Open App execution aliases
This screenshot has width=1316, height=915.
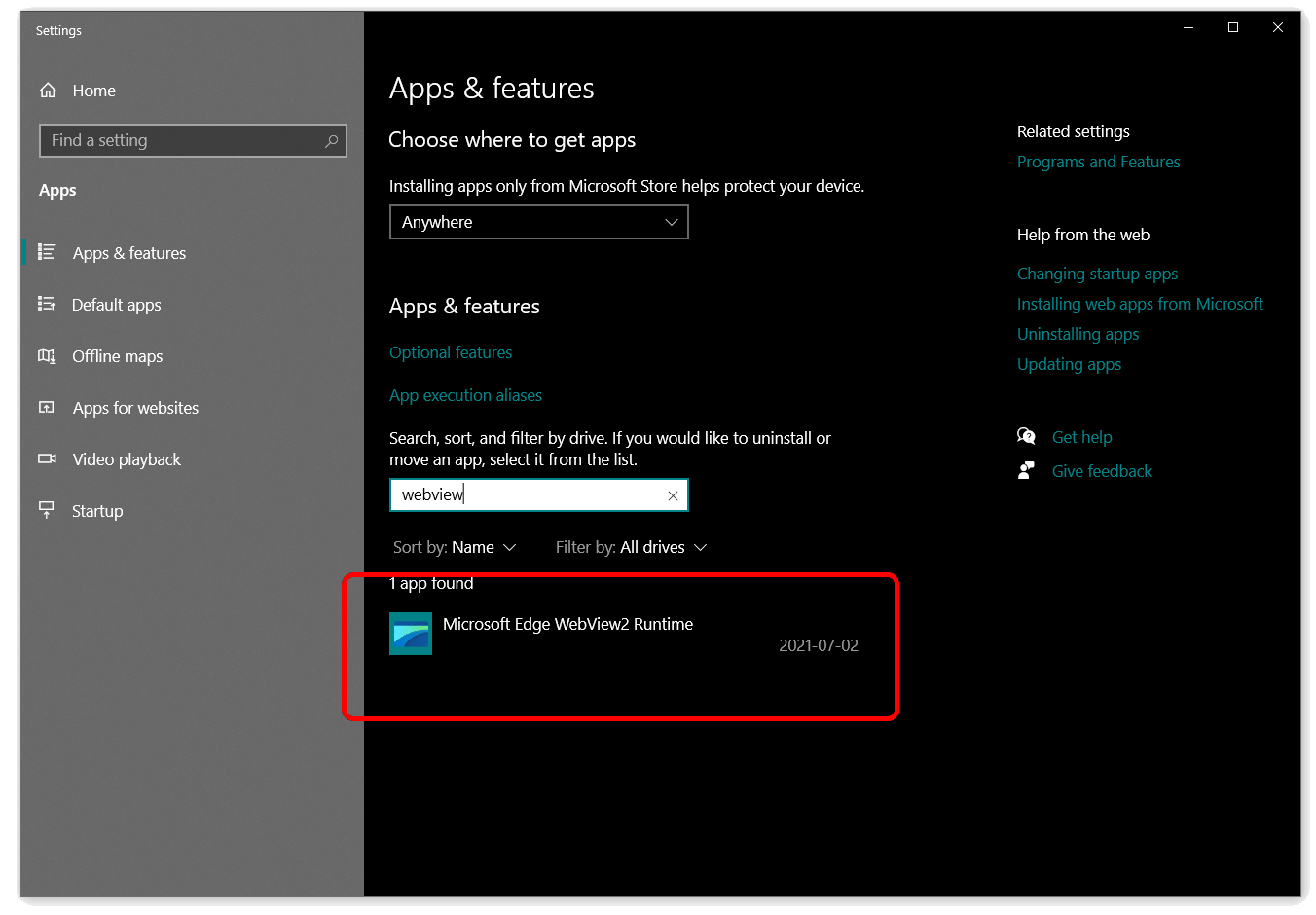(x=465, y=395)
